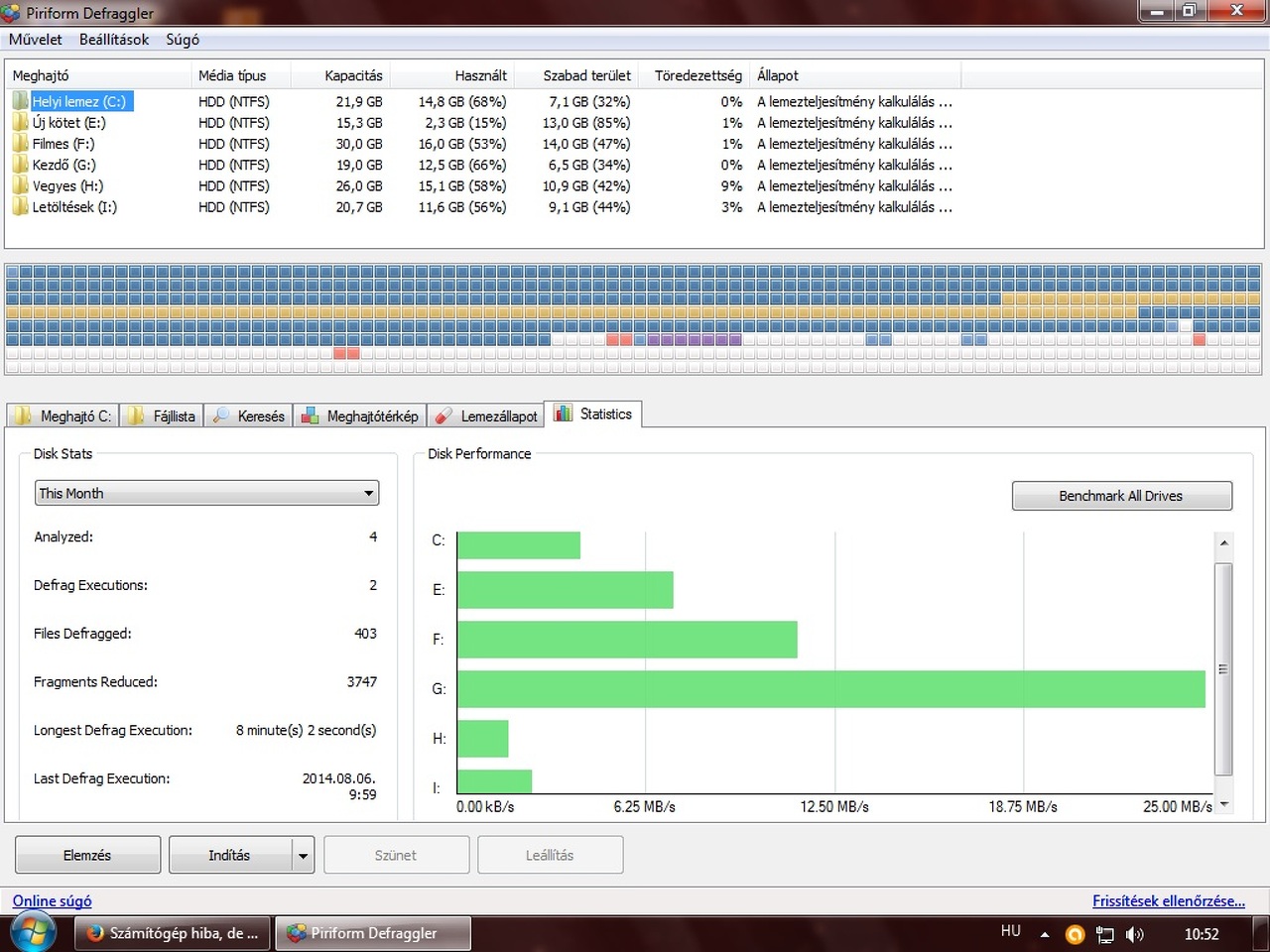The height and width of the screenshot is (952, 1270).
Task: Click the H: drive performance bar
Action: point(483,739)
